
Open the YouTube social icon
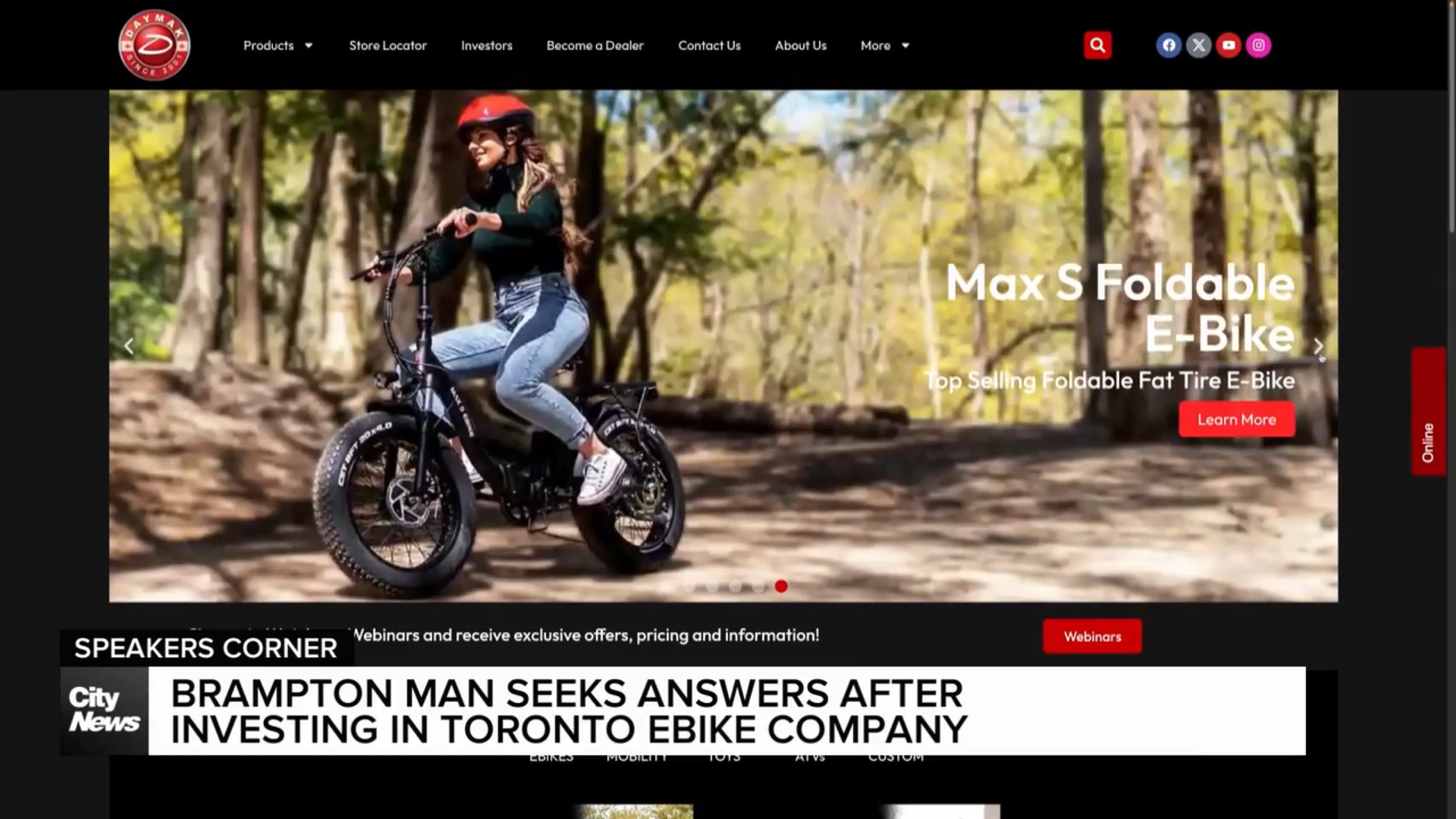point(1228,45)
